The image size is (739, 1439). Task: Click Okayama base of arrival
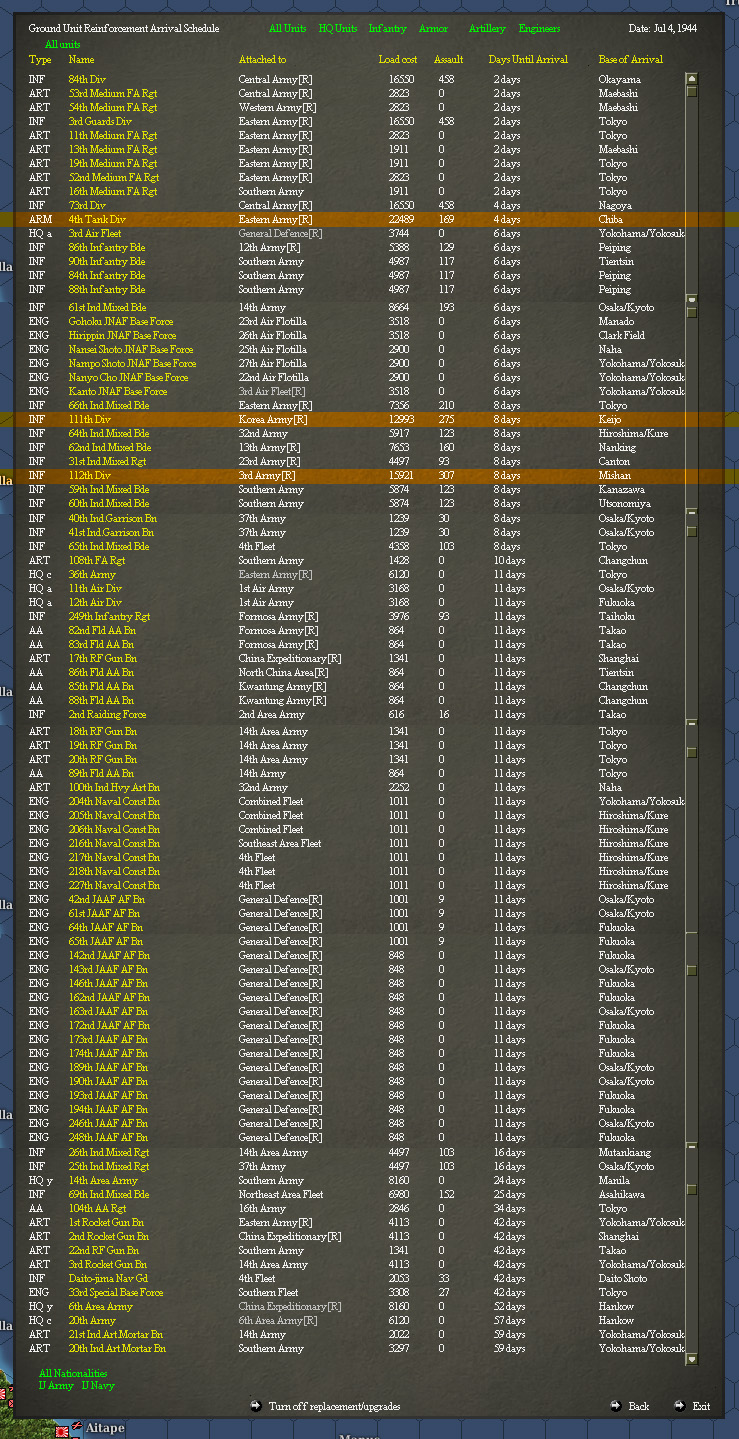pyautogui.click(x=619, y=79)
